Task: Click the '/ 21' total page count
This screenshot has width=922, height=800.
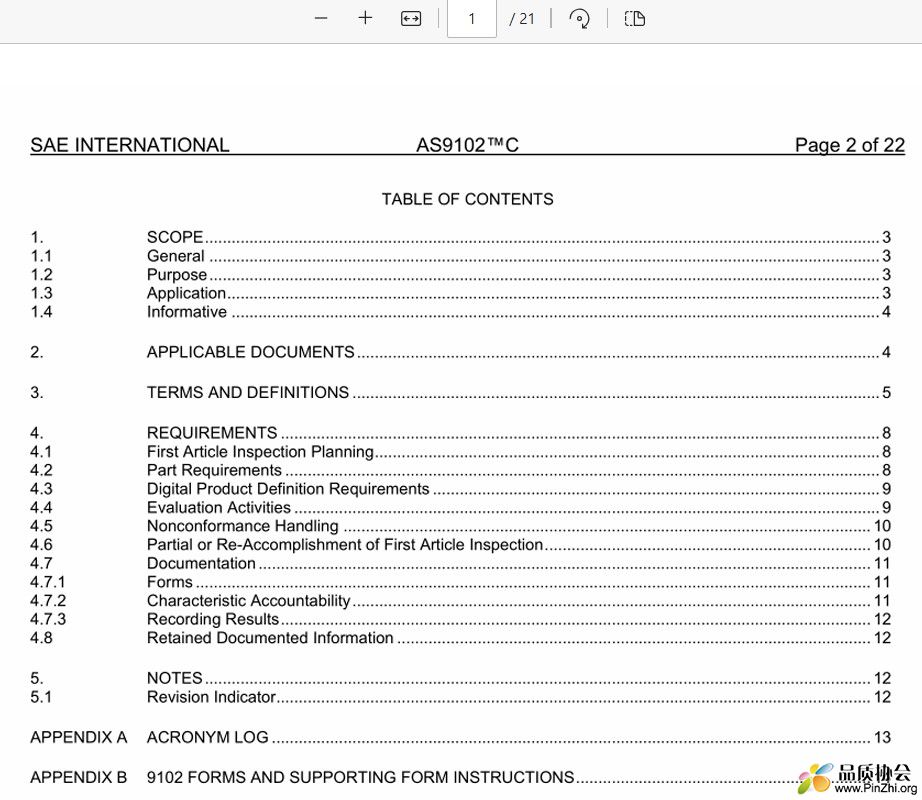Action: coord(522,19)
